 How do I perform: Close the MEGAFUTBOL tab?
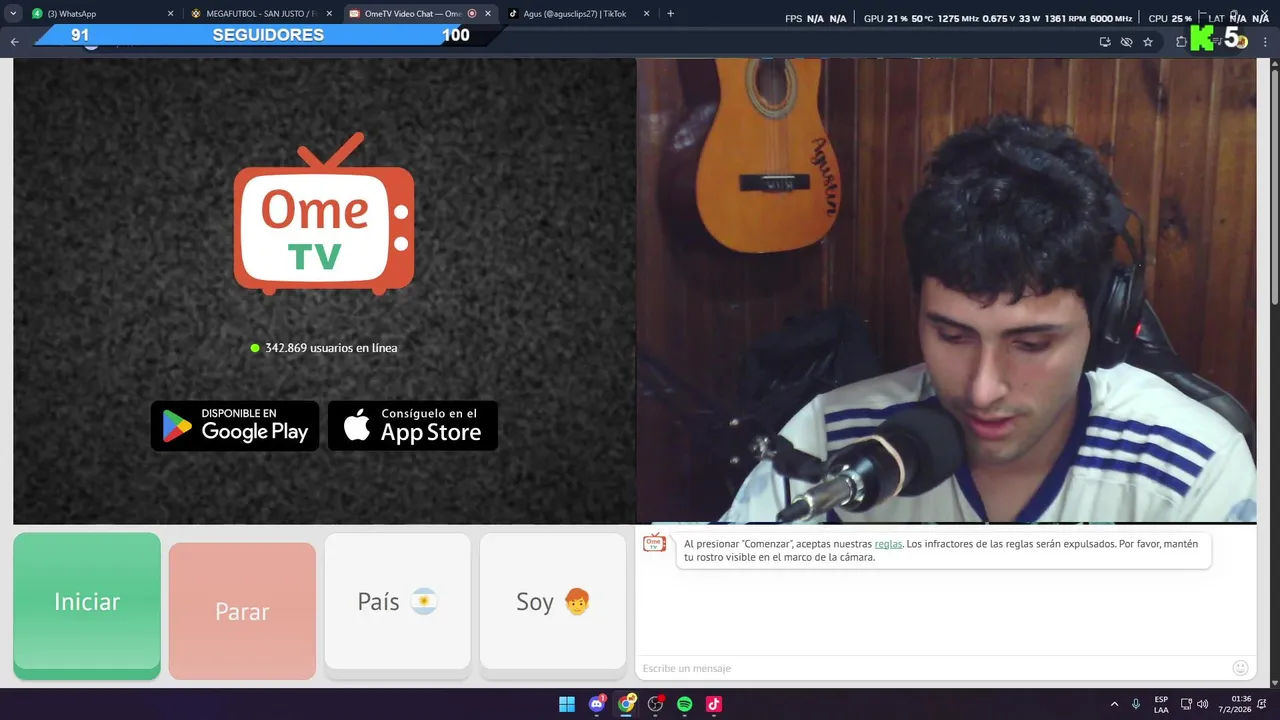(x=329, y=14)
